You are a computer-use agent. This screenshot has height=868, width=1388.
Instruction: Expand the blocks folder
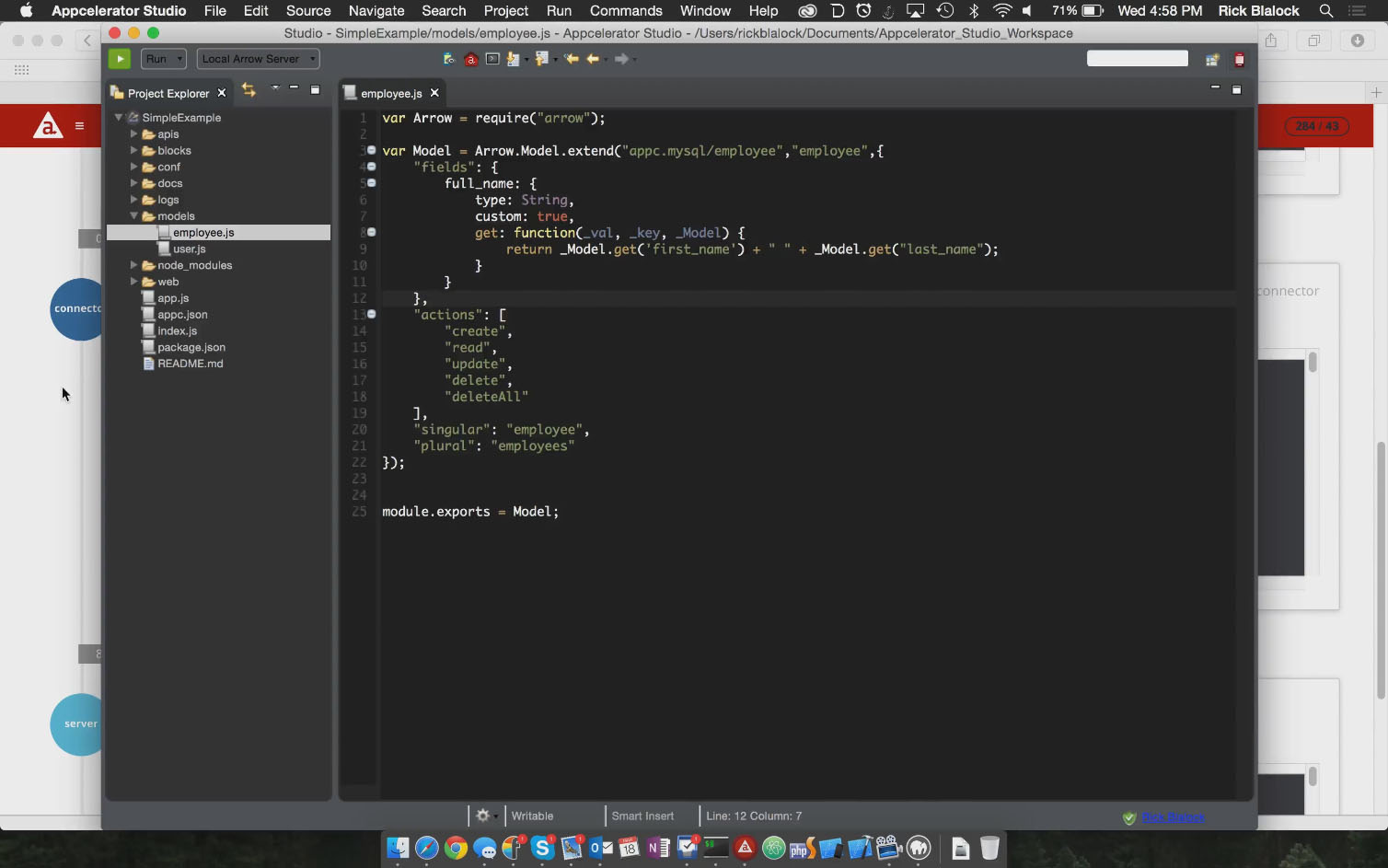pos(133,151)
